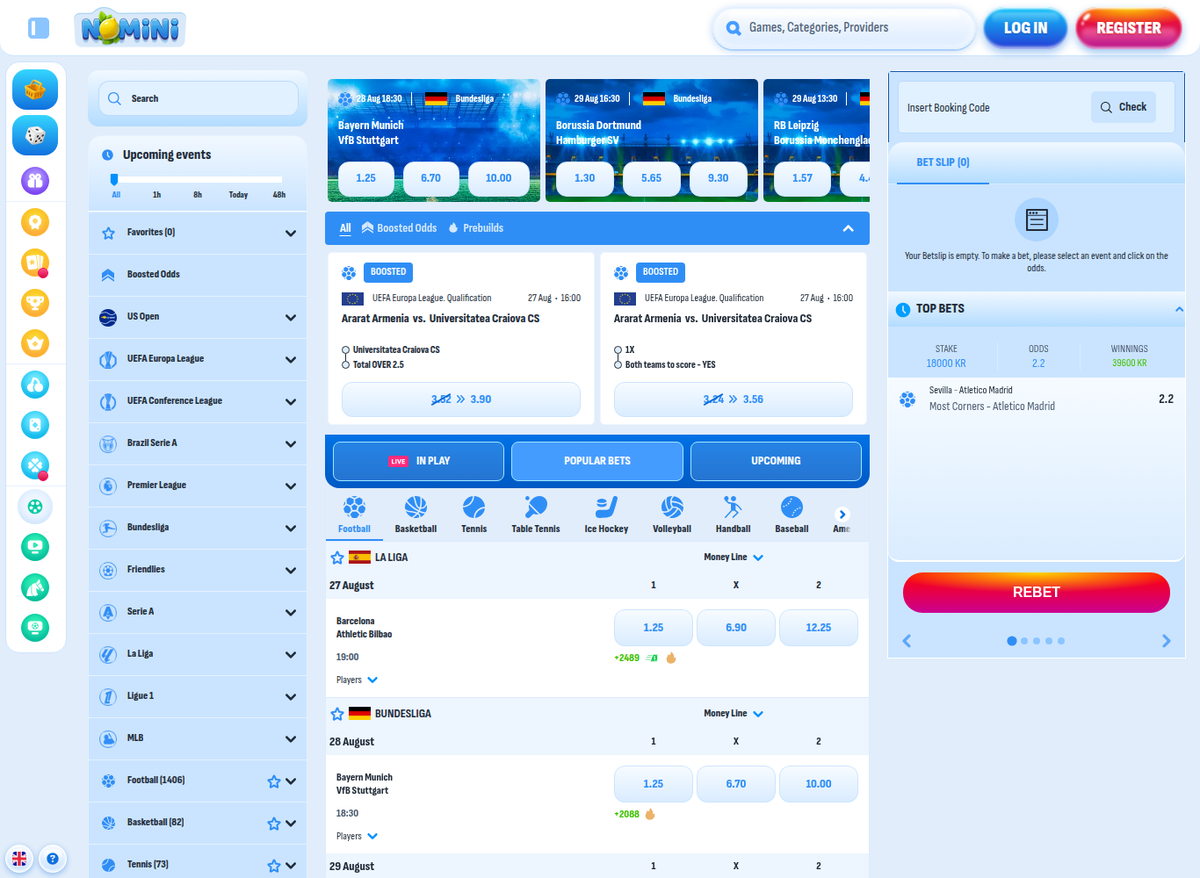Select the Basketball sport icon
The image size is (1200, 878).
coord(416,515)
